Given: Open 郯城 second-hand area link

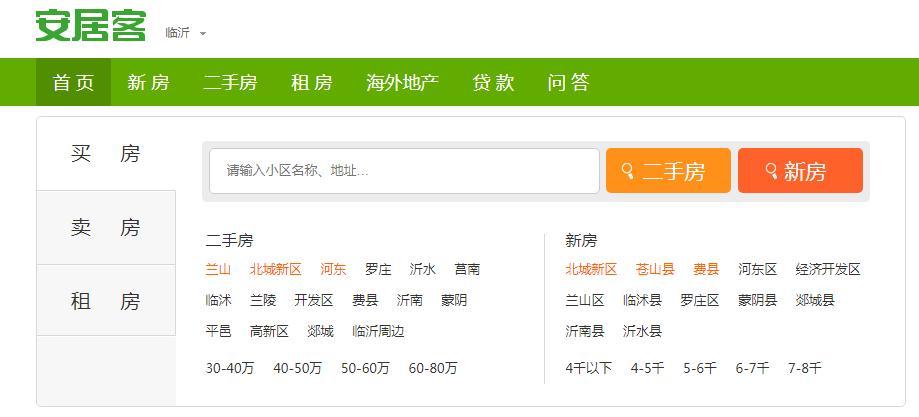Looking at the screenshot, I should click(x=320, y=332).
